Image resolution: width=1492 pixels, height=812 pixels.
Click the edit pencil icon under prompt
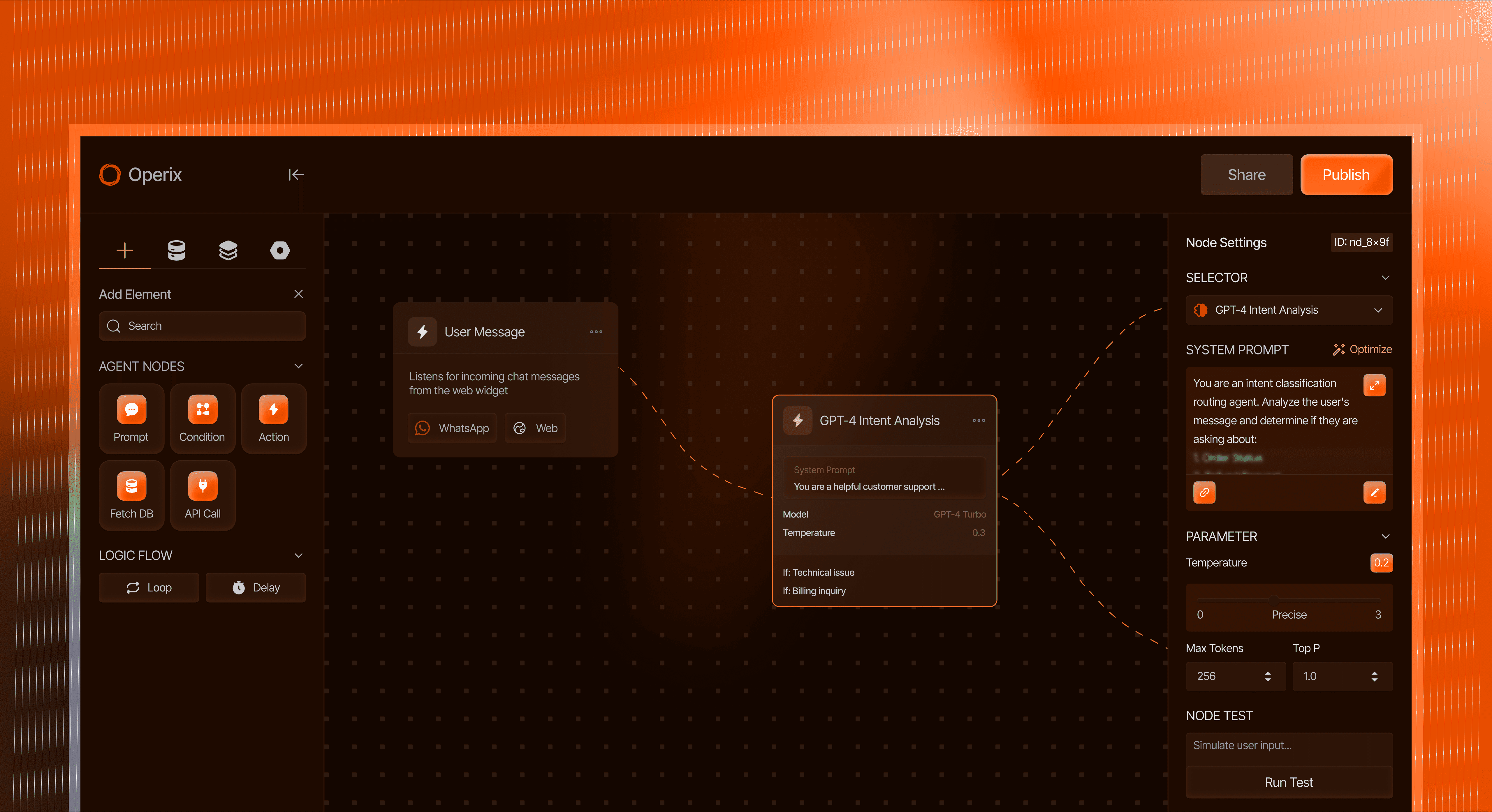1374,493
